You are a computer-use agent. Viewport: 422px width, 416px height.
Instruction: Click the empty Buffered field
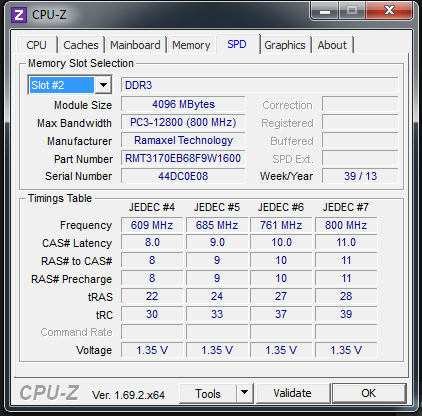point(360,140)
